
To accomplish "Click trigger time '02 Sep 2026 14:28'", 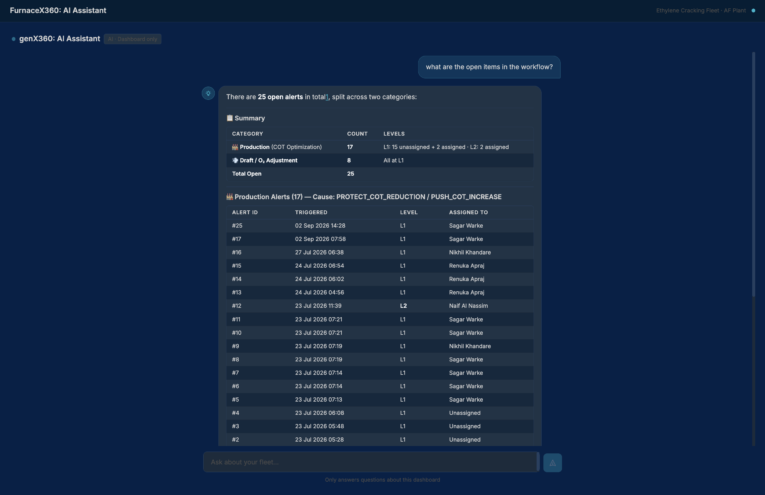I will pyautogui.click(x=320, y=226).
